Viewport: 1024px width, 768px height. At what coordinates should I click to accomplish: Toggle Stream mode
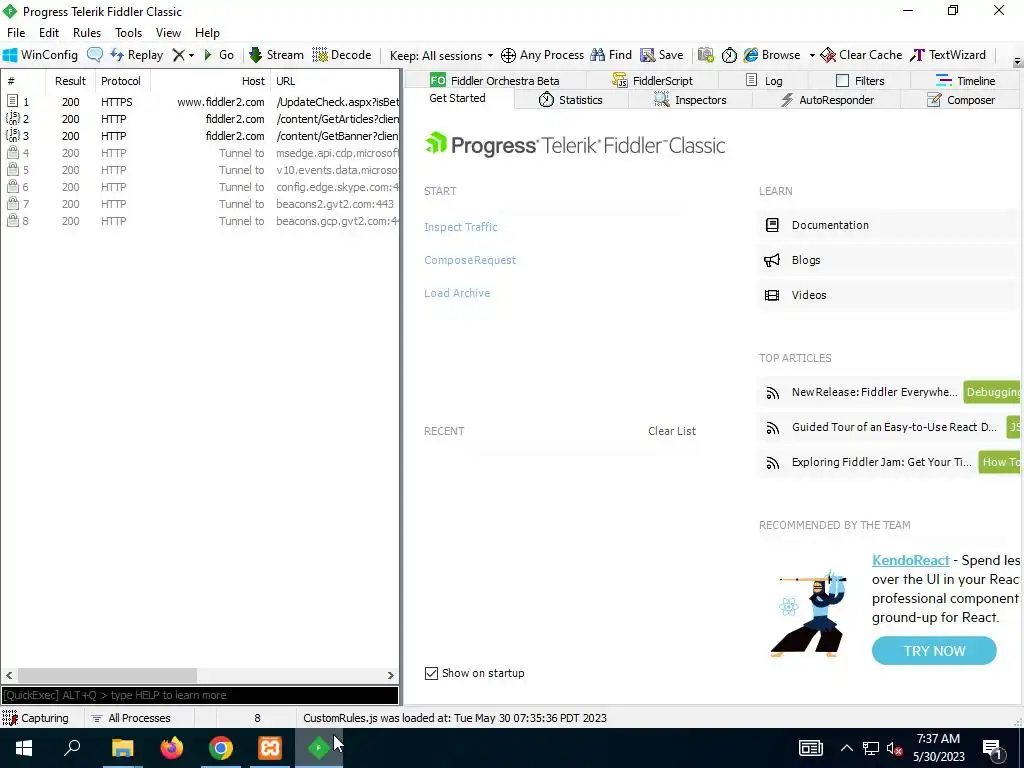click(276, 55)
